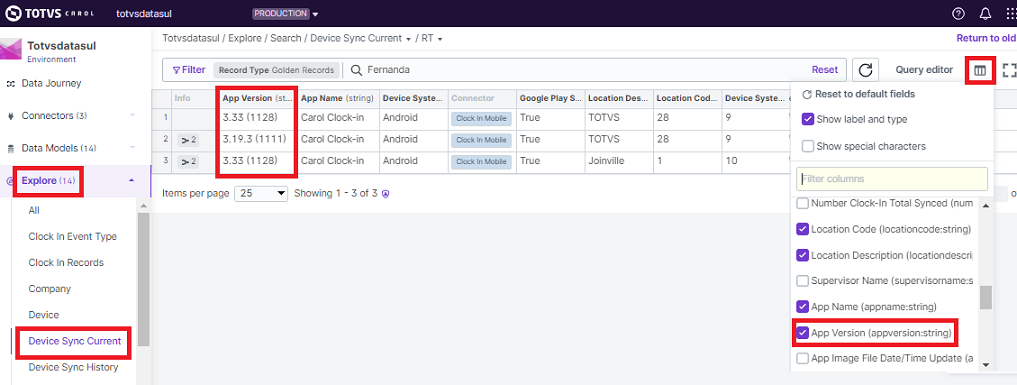This screenshot has width=1017, height=385.
Task: Click the shield icon beside Showing 1 - 3
Action: (385, 193)
